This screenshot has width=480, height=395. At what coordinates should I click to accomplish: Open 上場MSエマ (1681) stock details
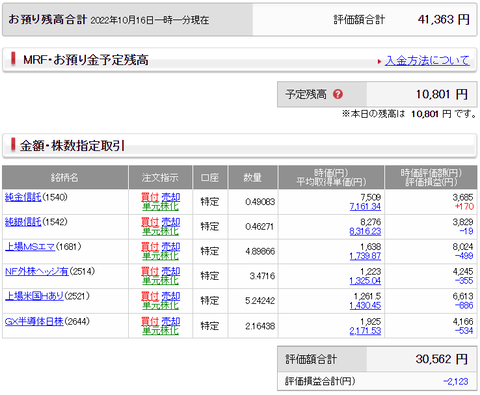30,247
